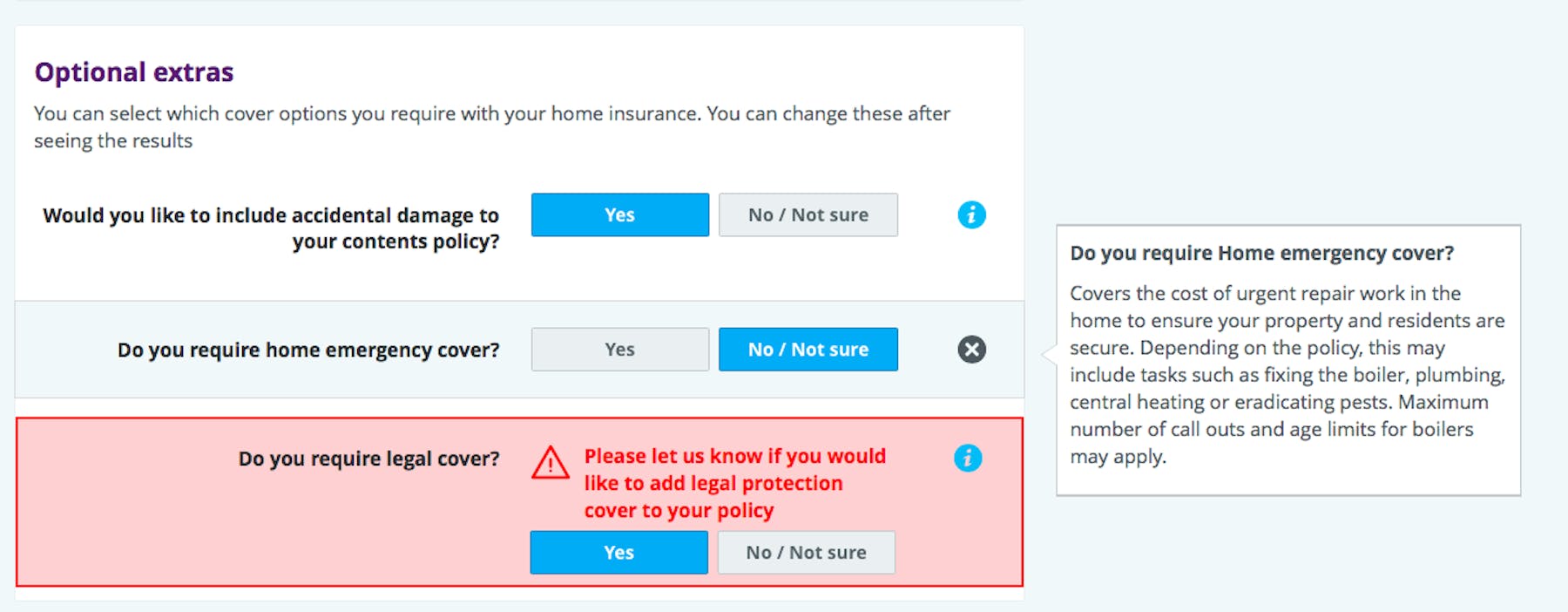This screenshot has width=1568, height=612.
Task: Click the tooltip text describing urgent repair work
Action: tap(1288, 375)
